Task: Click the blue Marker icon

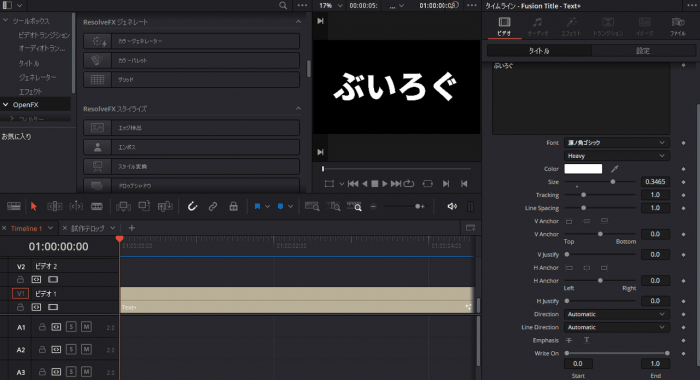Action: tap(280, 206)
